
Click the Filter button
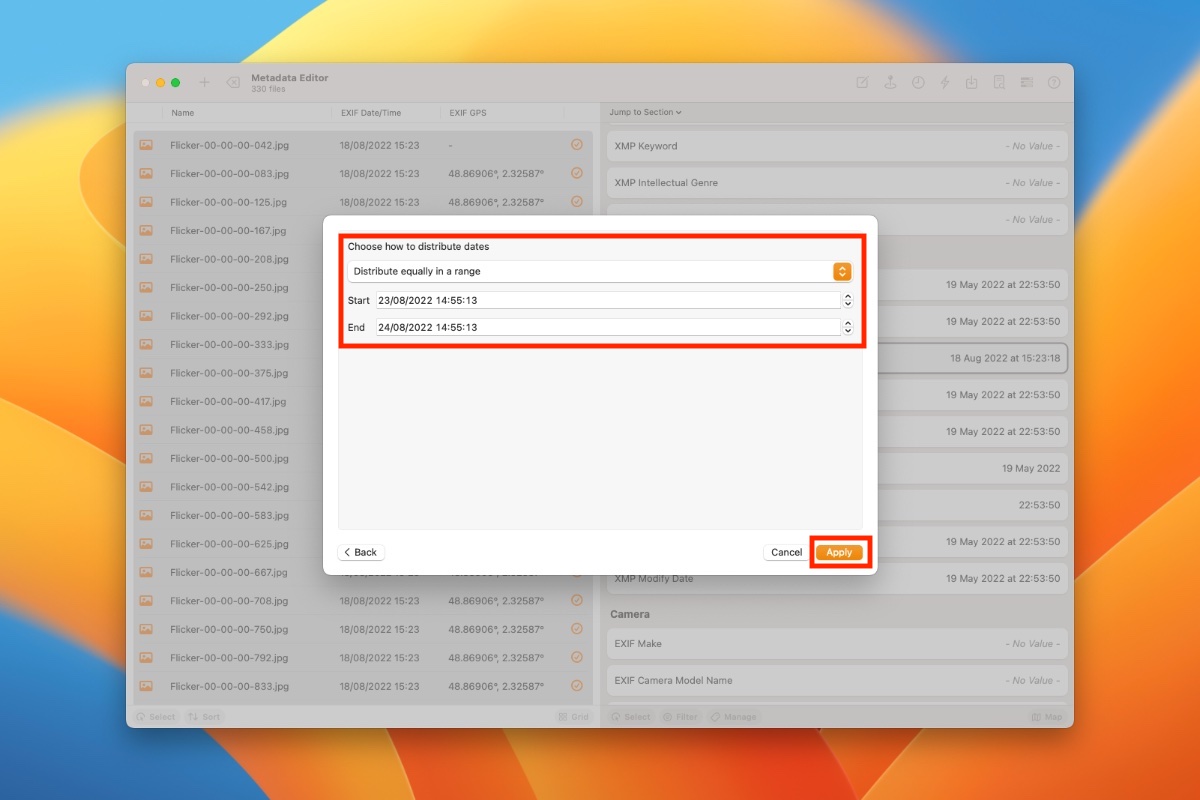coord(680,717)
